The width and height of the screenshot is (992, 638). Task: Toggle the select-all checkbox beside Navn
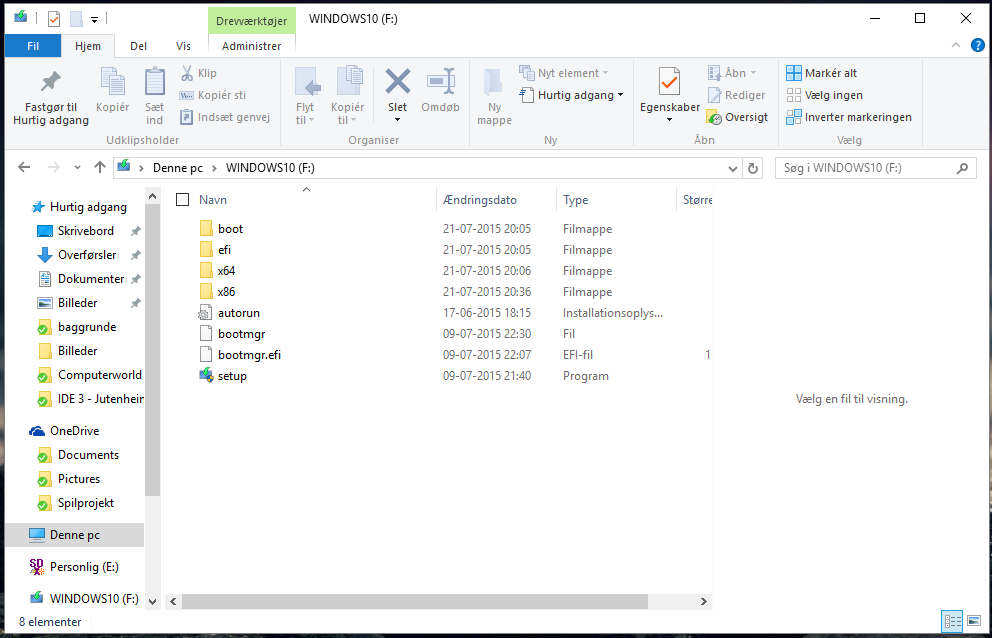tap(182, 200)
